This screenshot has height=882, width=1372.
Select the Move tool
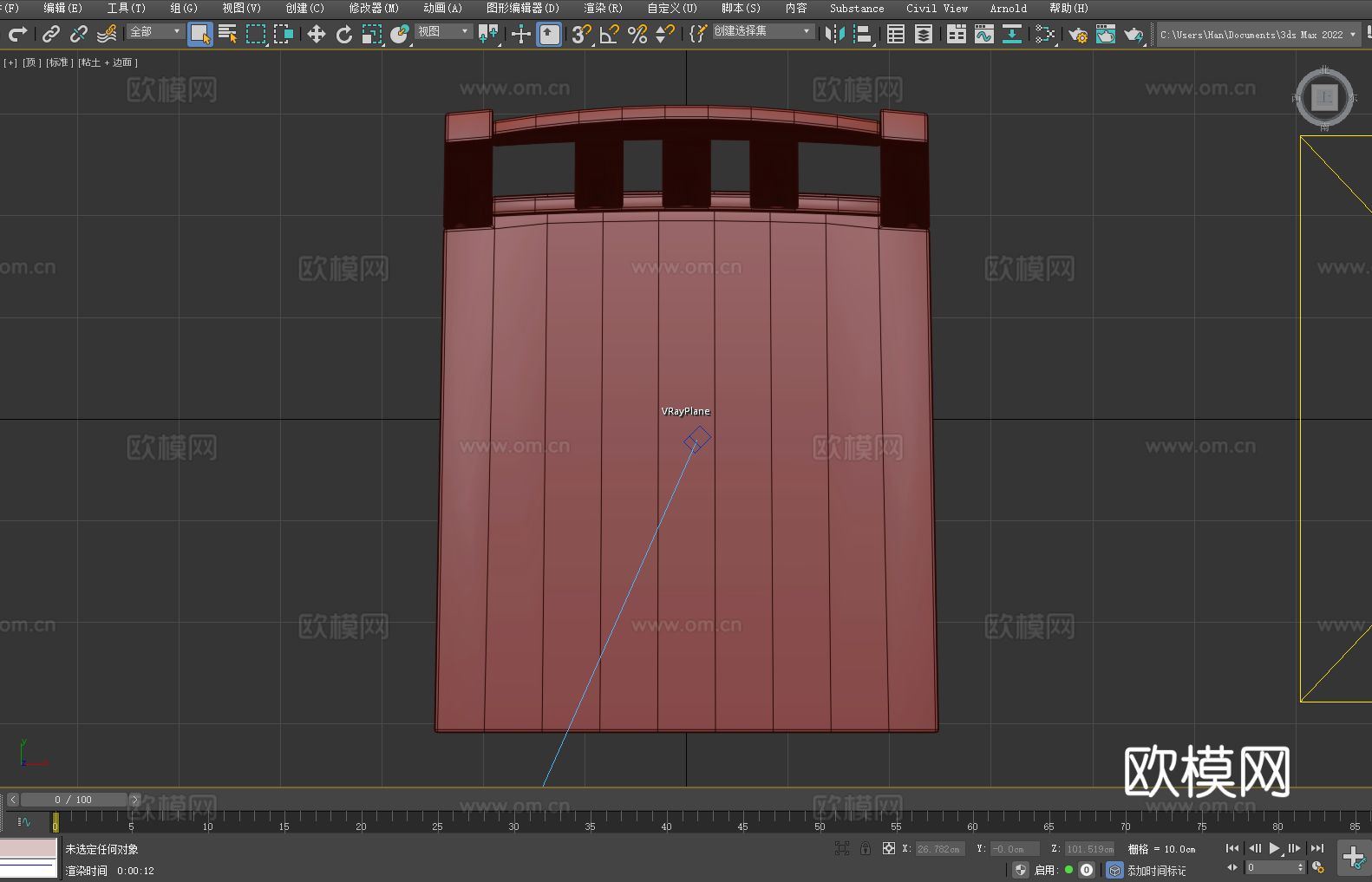pyautogui.click(x=317, y=35)
